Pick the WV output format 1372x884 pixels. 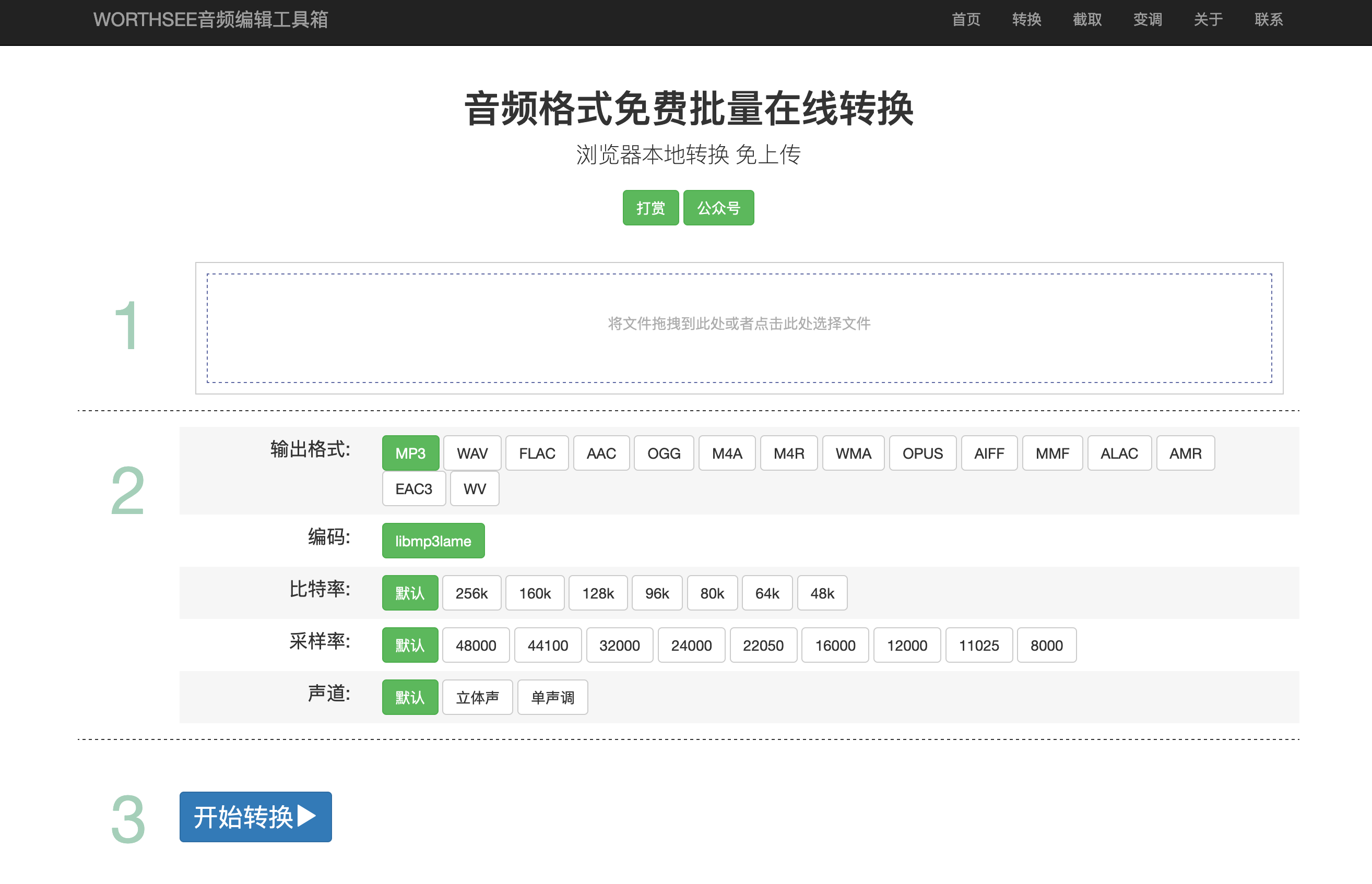(474, 489)
